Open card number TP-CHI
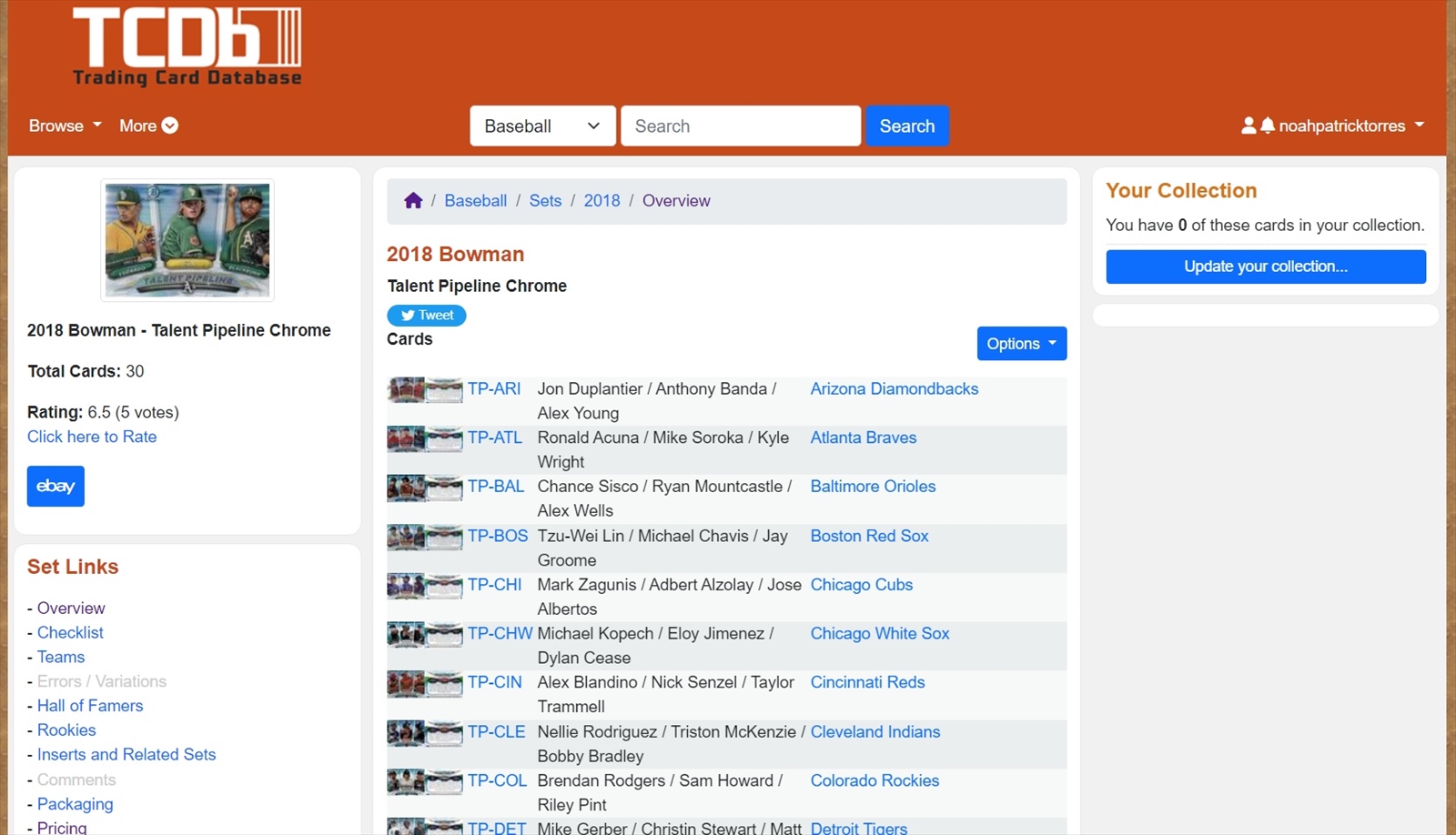Viewport: 1456px width, 835px height. pos(495,585)
